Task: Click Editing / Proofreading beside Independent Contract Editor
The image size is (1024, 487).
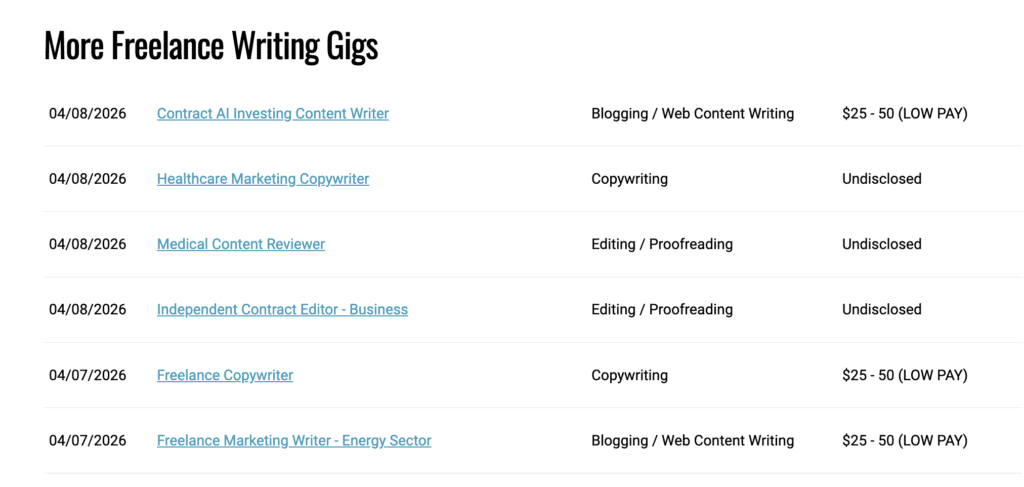Action: coord(661,310)
